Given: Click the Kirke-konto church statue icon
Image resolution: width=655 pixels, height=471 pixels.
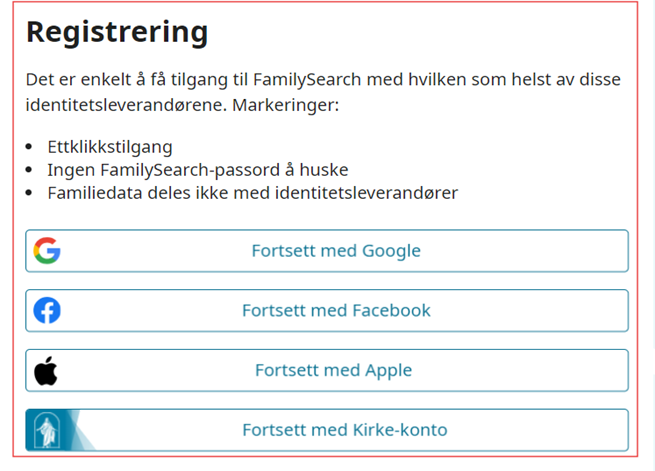Looking at the screenshot, I should (47, 430).
